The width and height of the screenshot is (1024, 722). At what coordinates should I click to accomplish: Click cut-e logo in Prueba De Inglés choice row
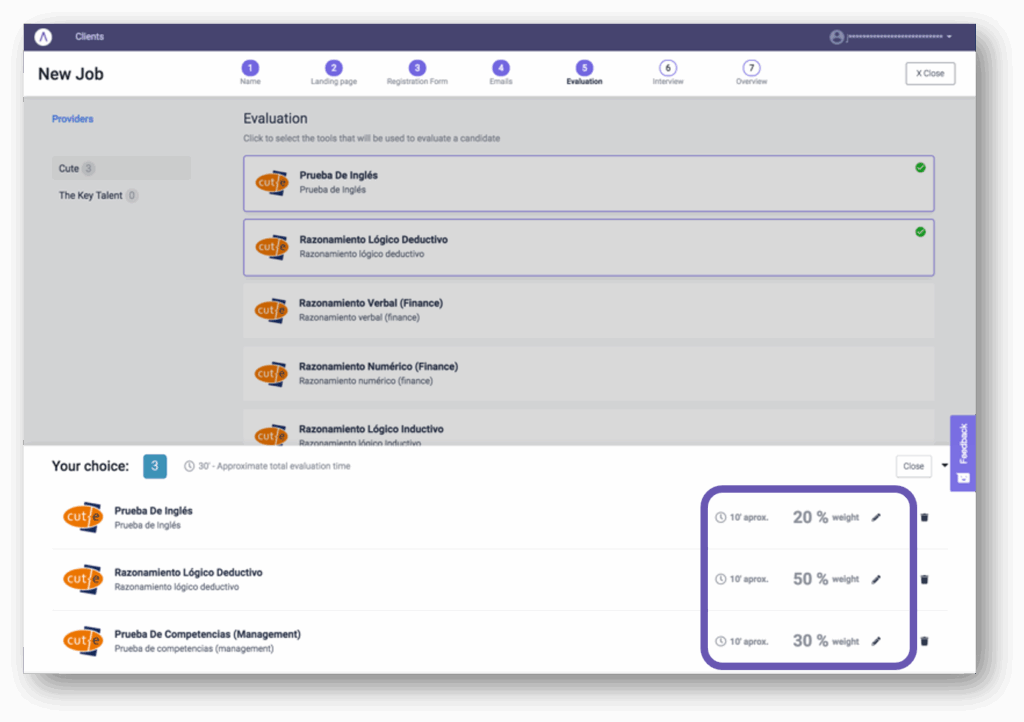(x=83, y=517)
